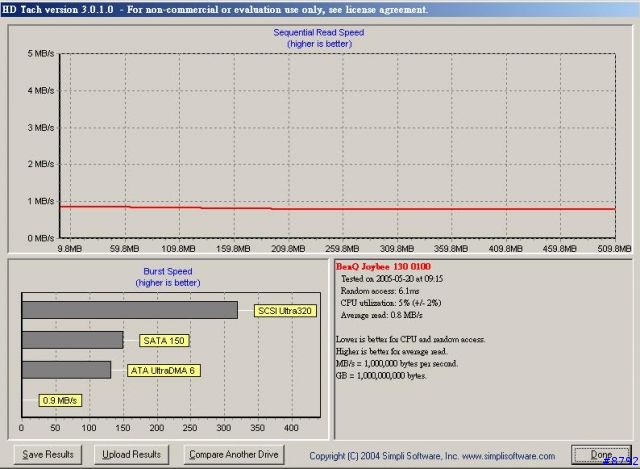Click the SCSI Ultra320 gray bar

[129, 310]
